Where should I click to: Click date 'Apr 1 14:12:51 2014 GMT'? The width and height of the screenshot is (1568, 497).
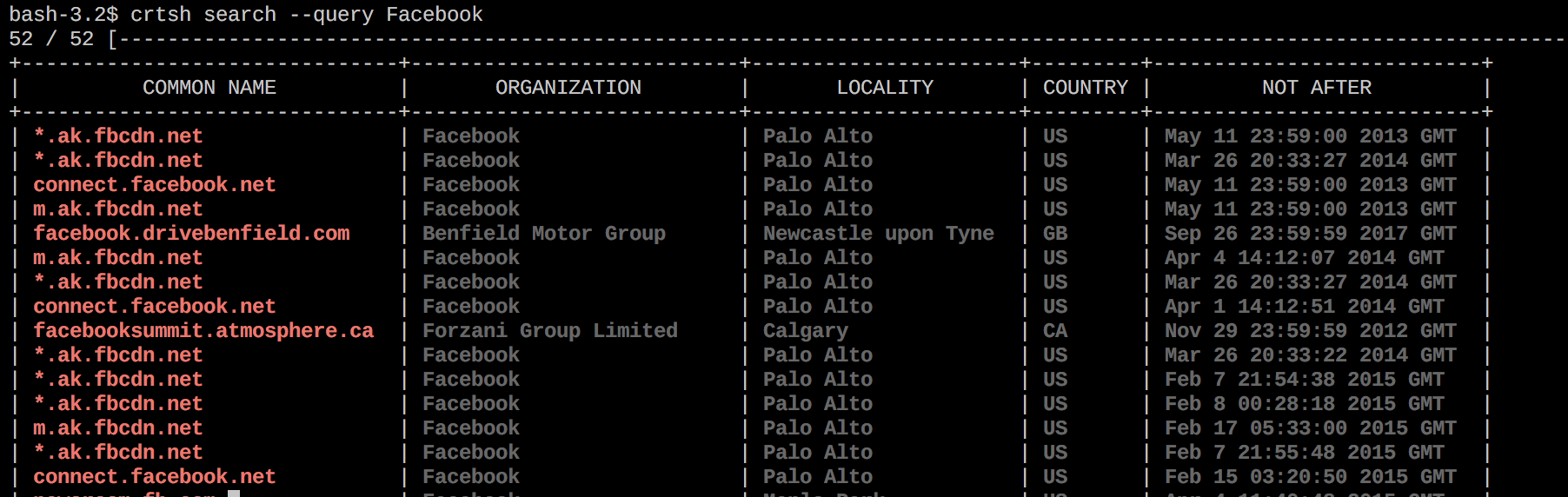[x=1305, y=307]
